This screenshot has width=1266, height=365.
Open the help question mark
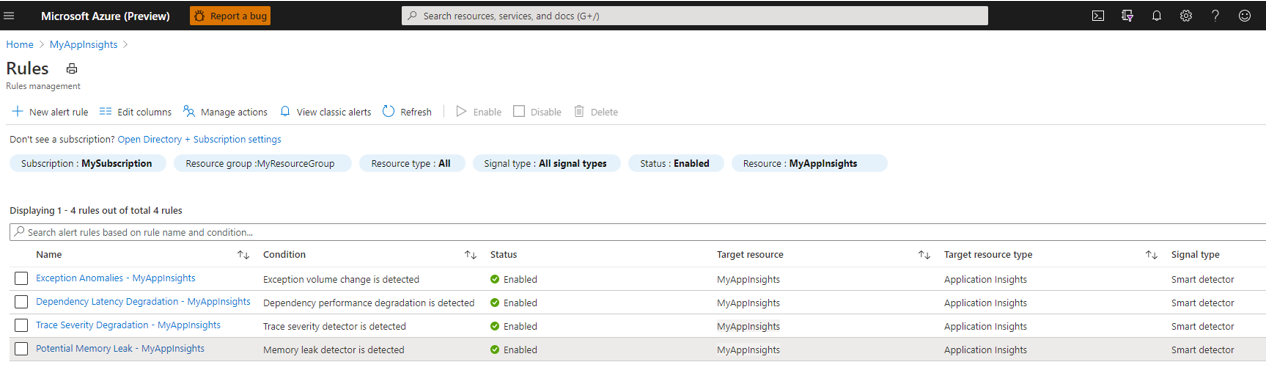click(x=1215, y=16)
